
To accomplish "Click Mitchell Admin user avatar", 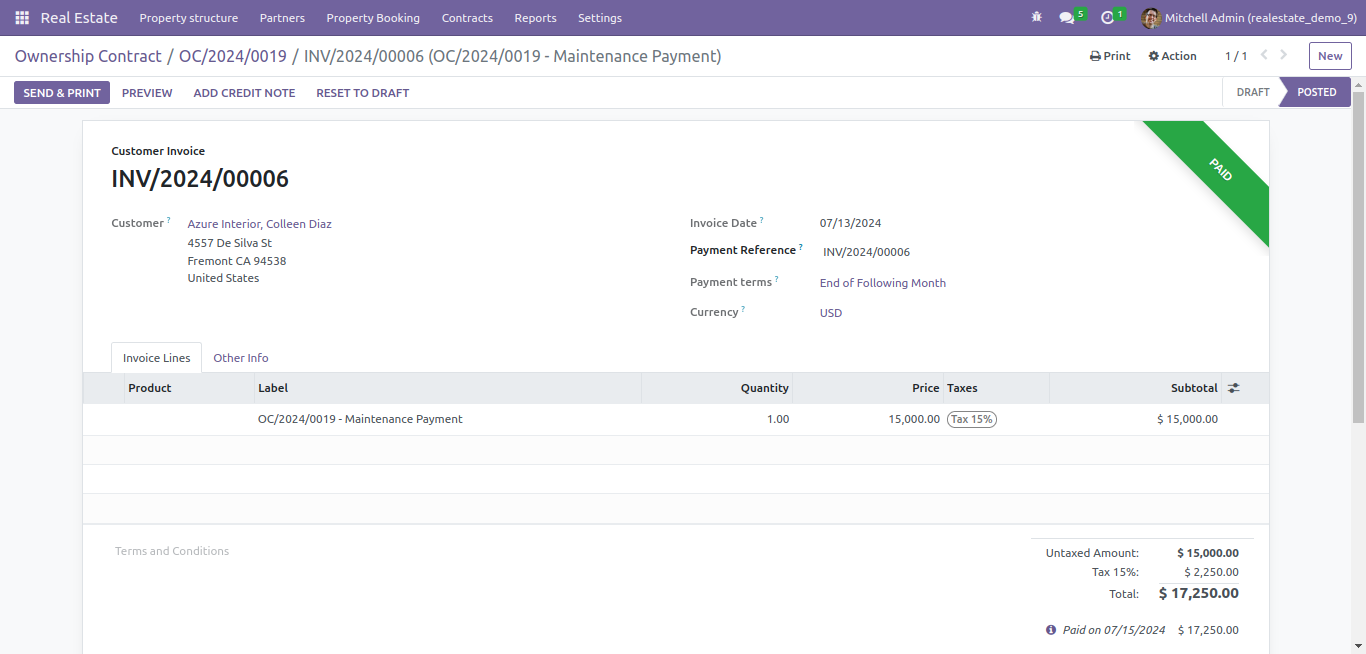I will [x=1151, y=18].
